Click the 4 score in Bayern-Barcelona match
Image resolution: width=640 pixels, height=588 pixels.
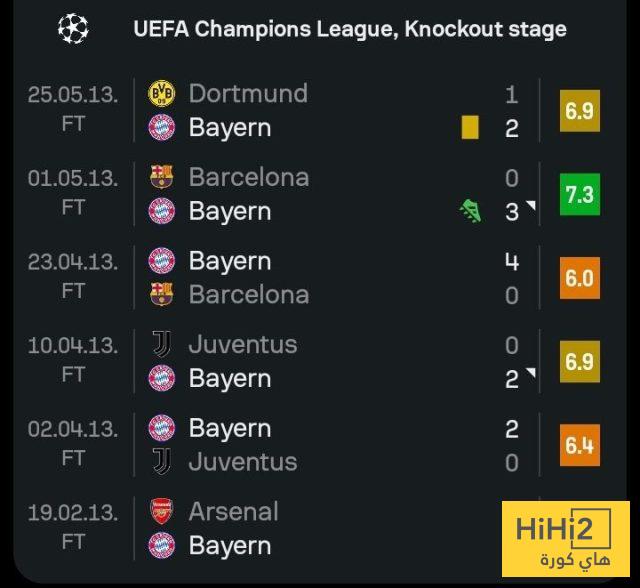512,261
